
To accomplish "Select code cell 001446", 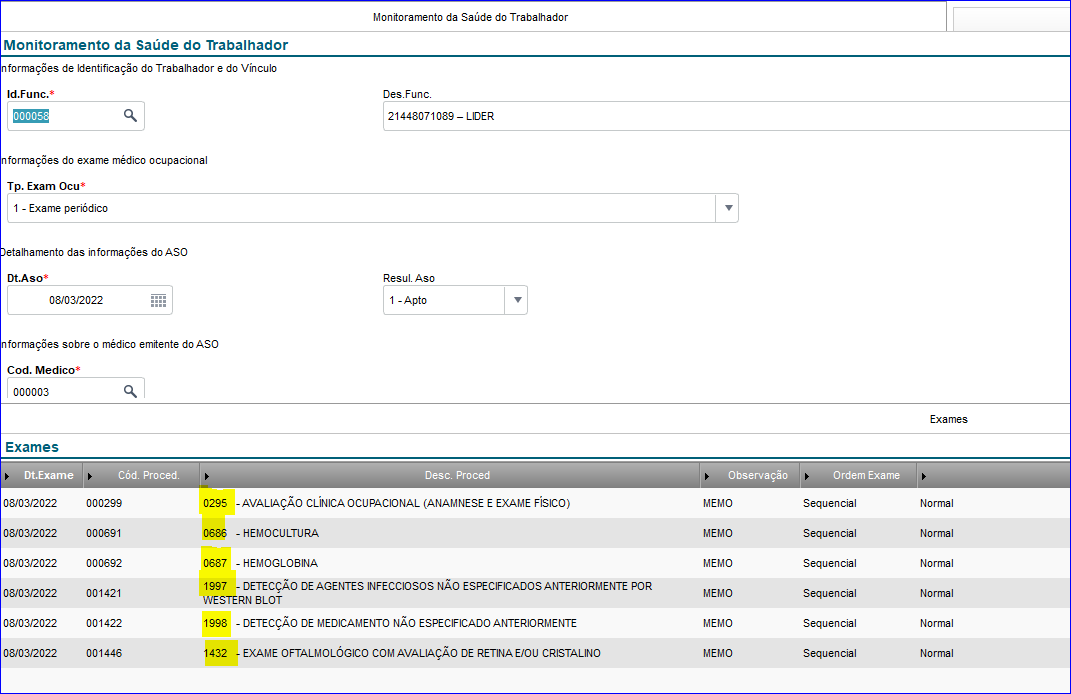I will [104, 654].
